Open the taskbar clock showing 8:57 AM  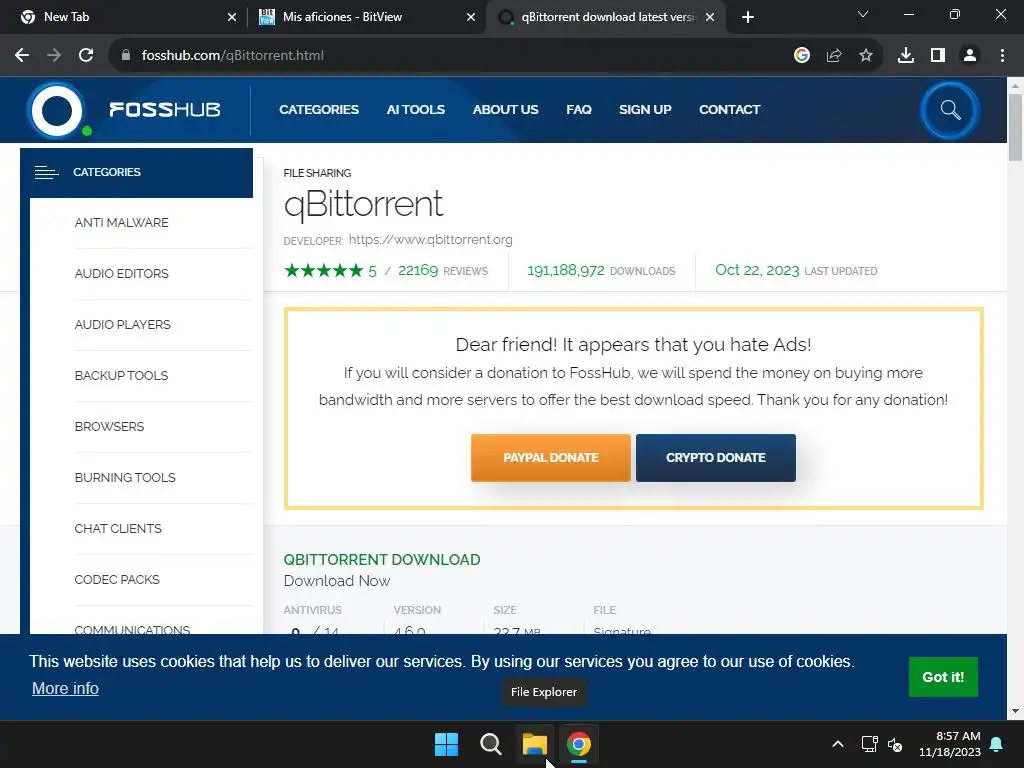pos(950,744)
